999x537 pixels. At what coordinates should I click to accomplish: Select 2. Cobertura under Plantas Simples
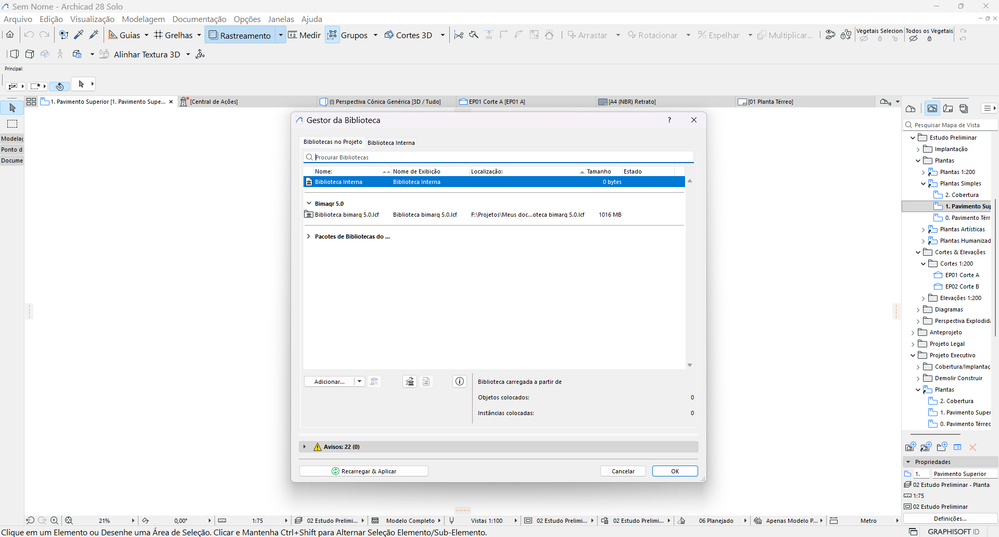point(961,195)
